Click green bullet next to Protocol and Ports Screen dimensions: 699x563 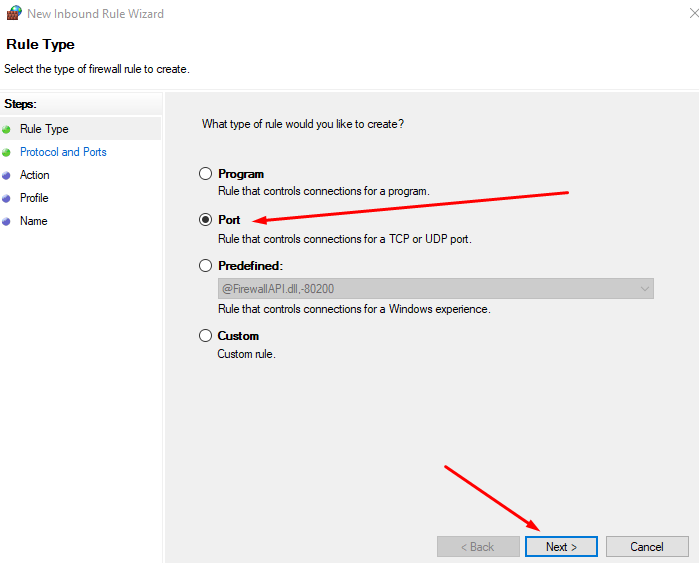[7, 152]
